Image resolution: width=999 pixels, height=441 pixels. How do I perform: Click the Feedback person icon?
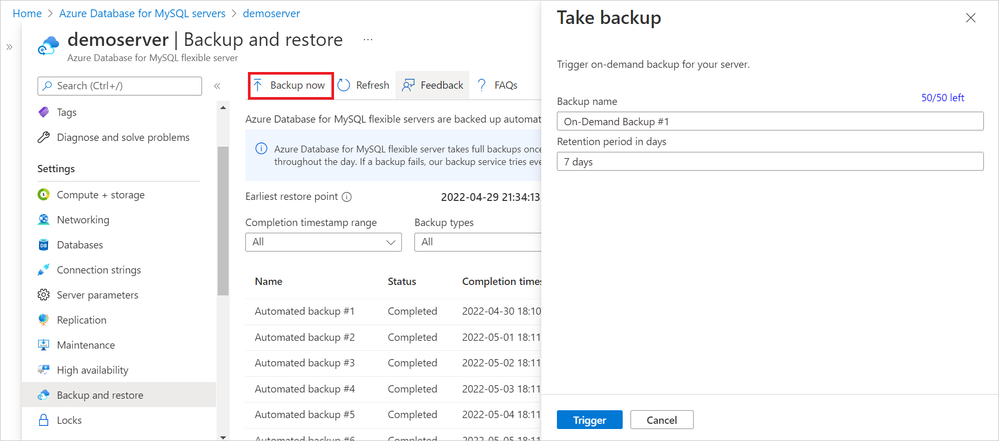[408, 85]
